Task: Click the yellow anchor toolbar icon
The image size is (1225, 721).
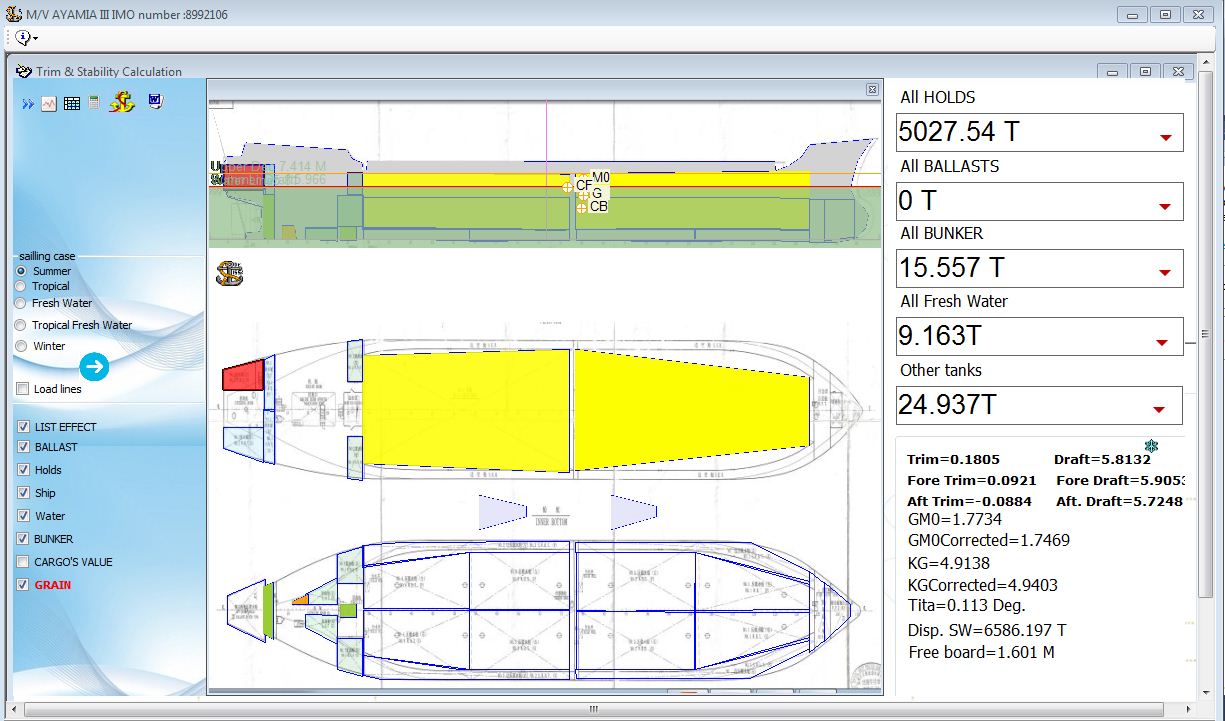Action: point(122,102)
